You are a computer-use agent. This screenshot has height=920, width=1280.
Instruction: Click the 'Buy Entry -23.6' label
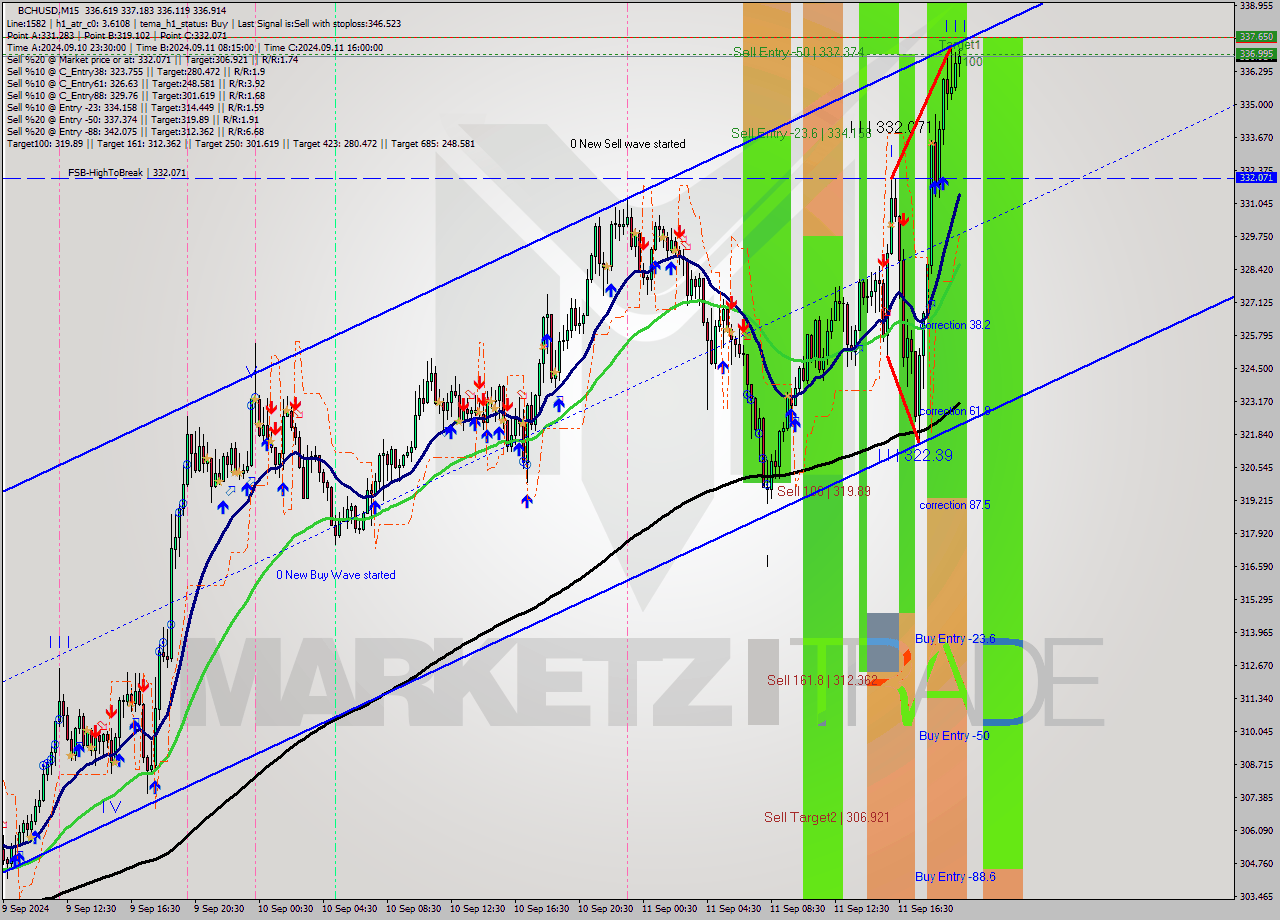pos(955,639)
